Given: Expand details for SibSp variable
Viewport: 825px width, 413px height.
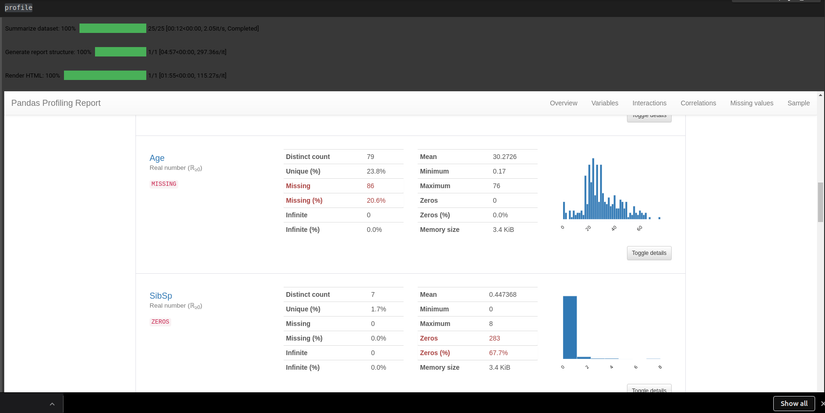Looking at the screenshot, I should click(x=649, y=389).
